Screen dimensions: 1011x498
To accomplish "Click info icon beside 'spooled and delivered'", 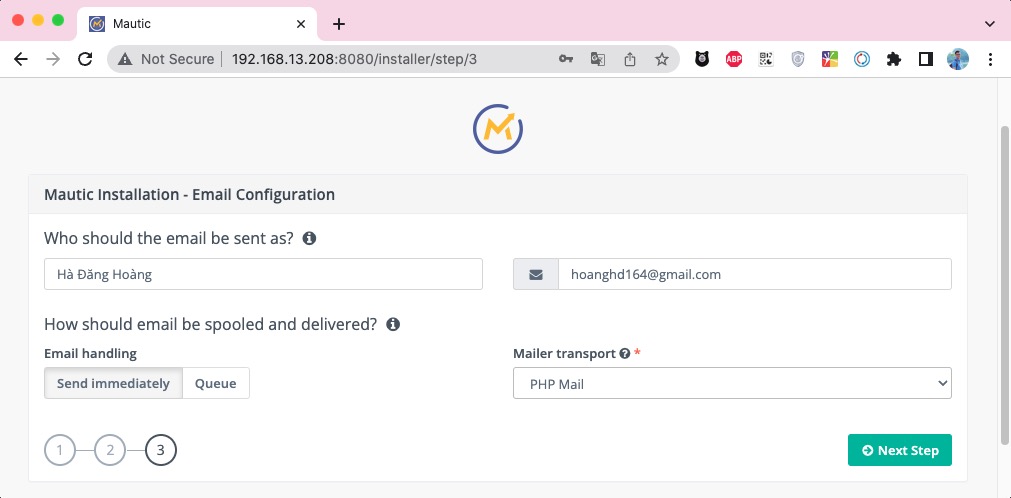I will pyautogui.click(x=393, y=324).
